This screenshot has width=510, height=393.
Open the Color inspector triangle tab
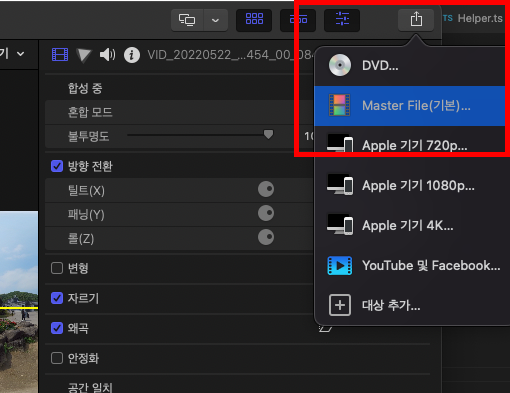point(83,55)
